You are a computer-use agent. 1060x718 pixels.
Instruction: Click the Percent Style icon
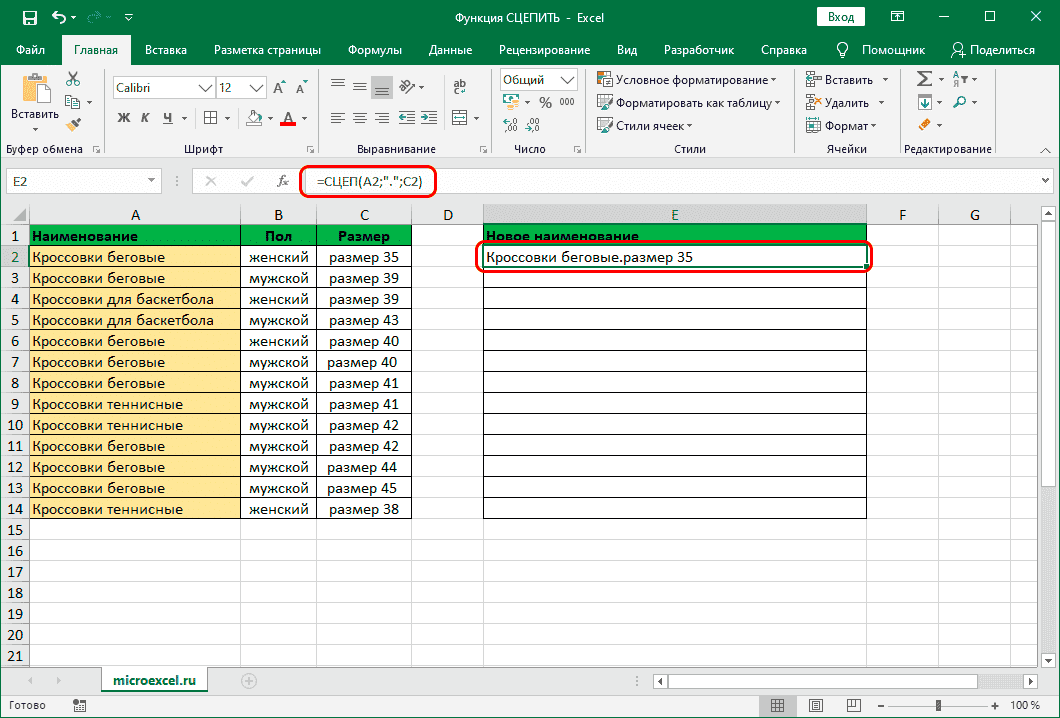(x=545, y=103)
